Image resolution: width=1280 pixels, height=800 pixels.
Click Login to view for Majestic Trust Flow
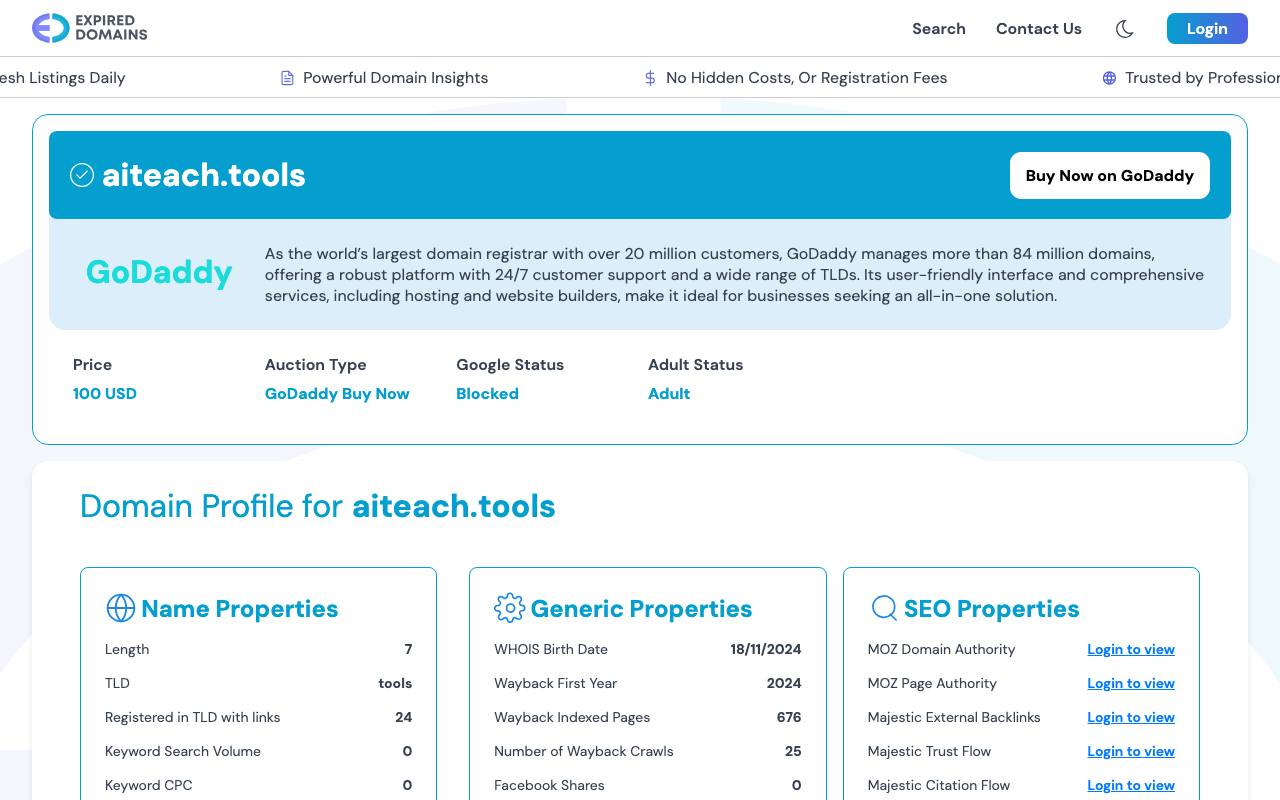click(1131, 751)
